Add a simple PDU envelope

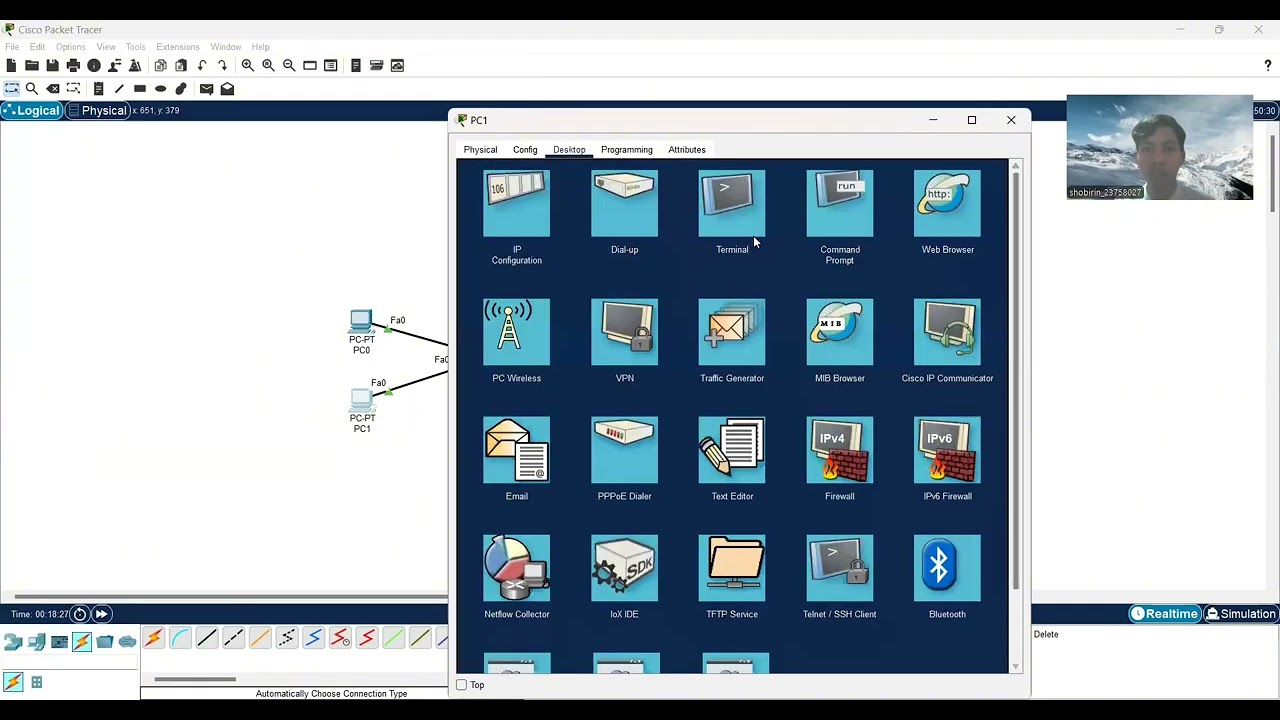(206, 89)
